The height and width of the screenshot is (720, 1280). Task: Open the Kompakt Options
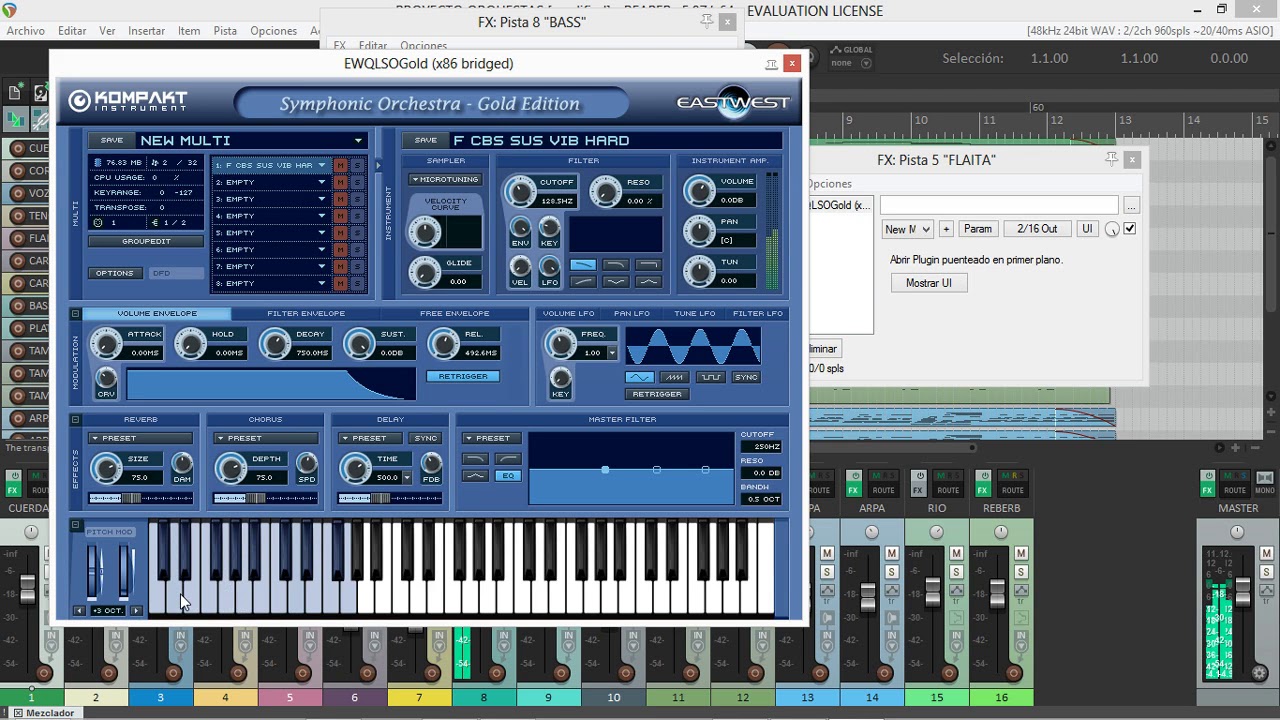pos(115,273)
